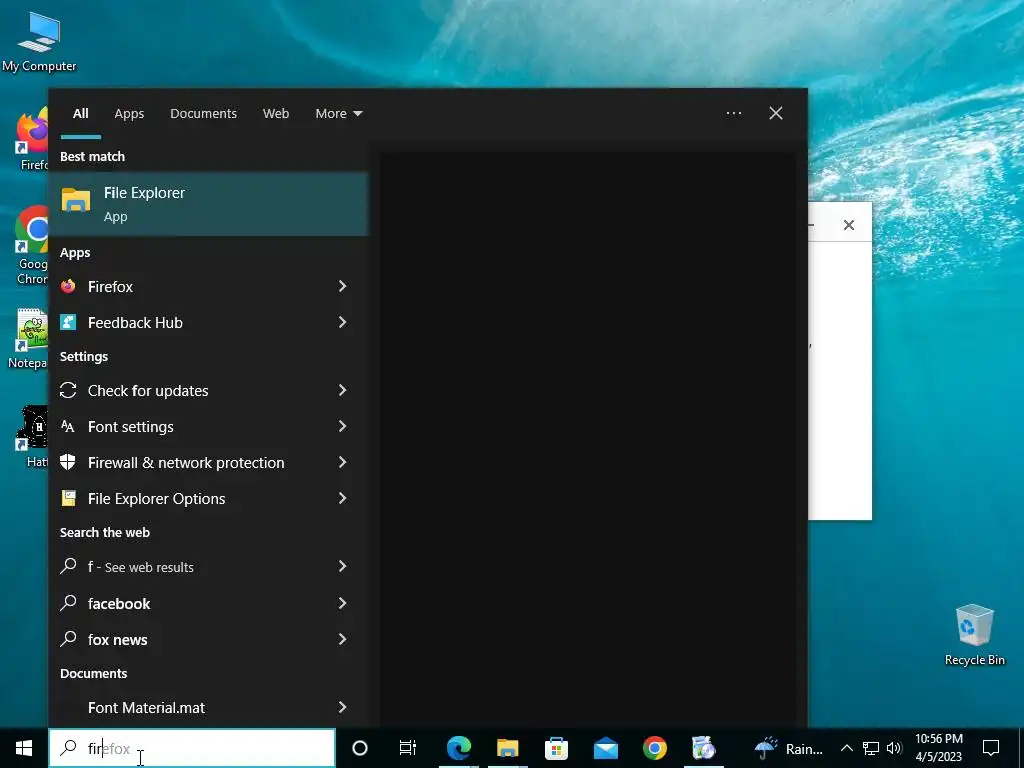Open the More filter dropdown

tap(338, 114)
